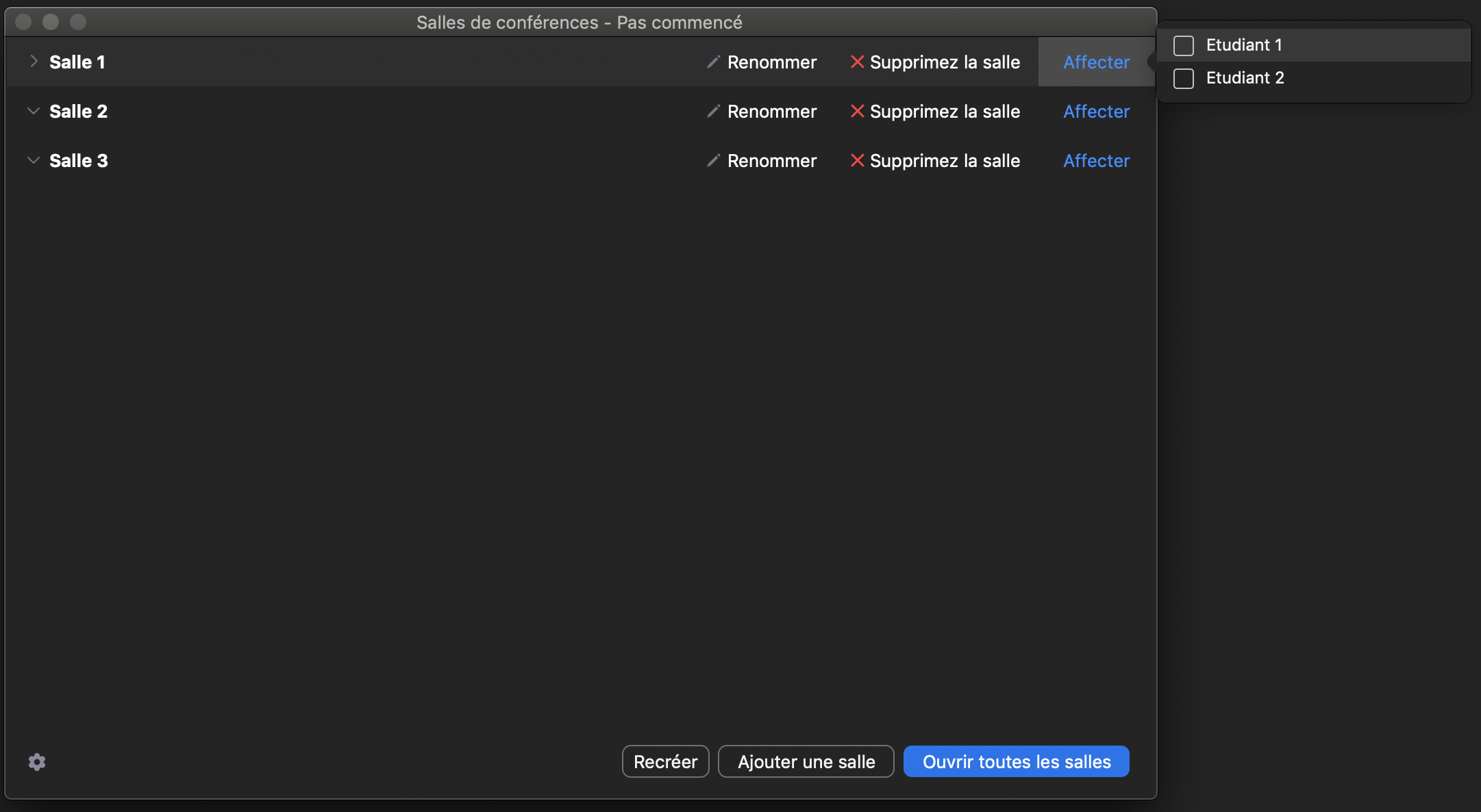The height and width of the screenshot is (812, 1481).
Task: Click pencil icon next to Salle 1 Renommer
Action: pos(713,62)
